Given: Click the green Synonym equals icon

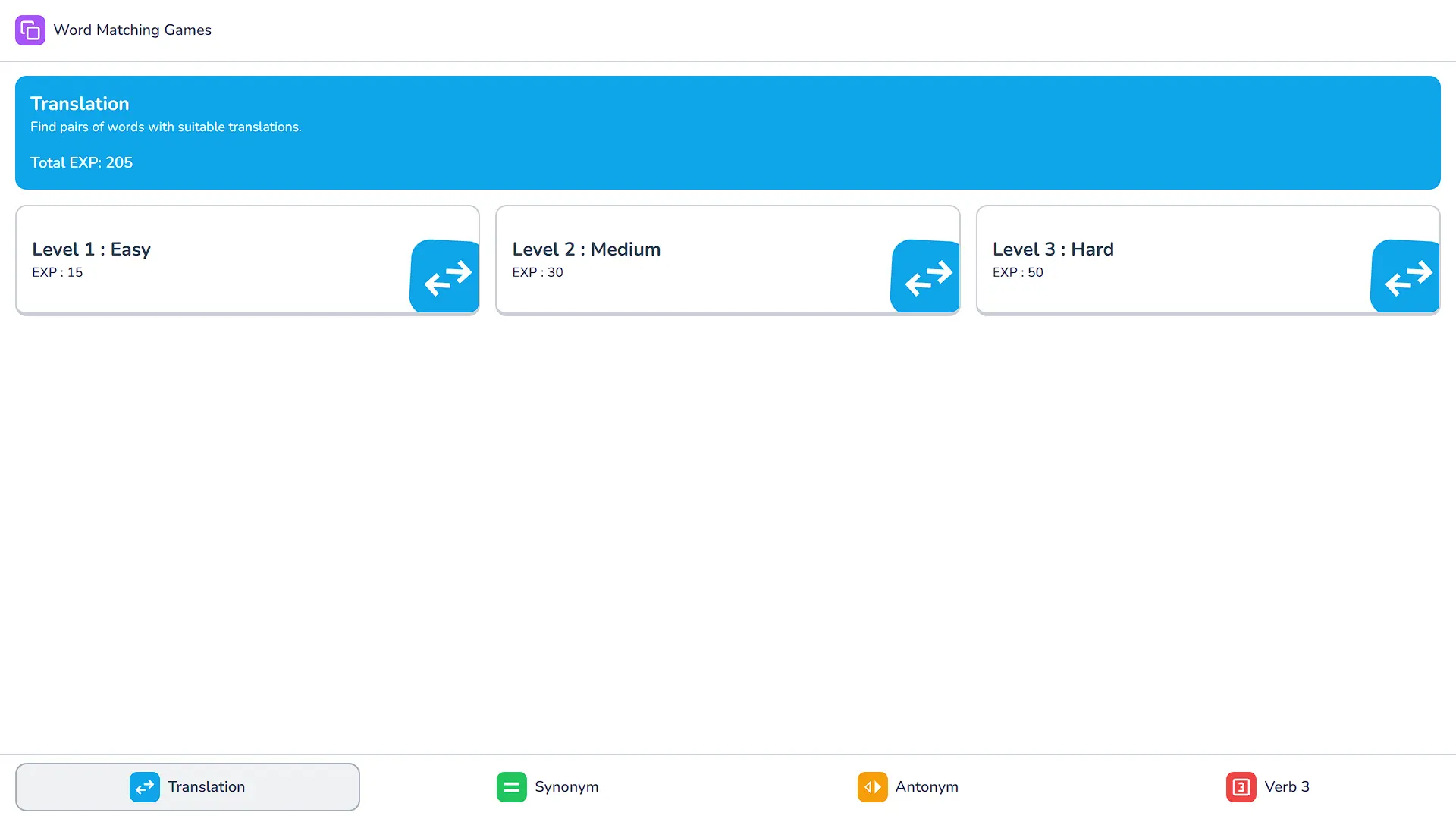Looking at the screenshot, I should (x=511, y=787).
